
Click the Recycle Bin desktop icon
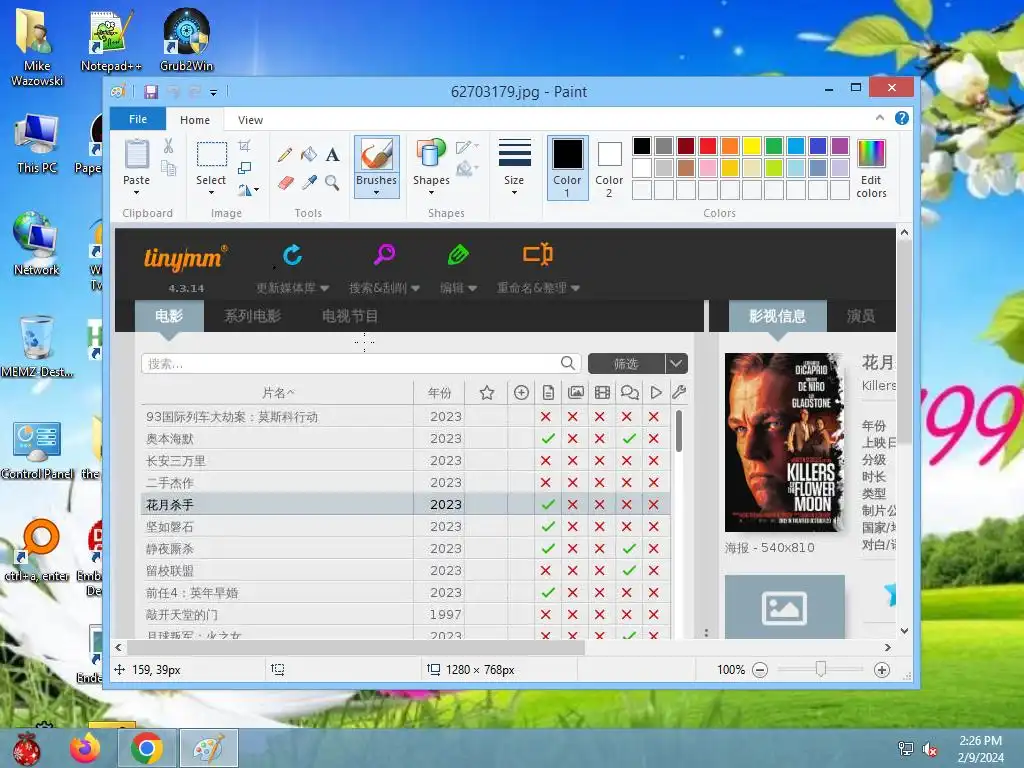point(37,347)
